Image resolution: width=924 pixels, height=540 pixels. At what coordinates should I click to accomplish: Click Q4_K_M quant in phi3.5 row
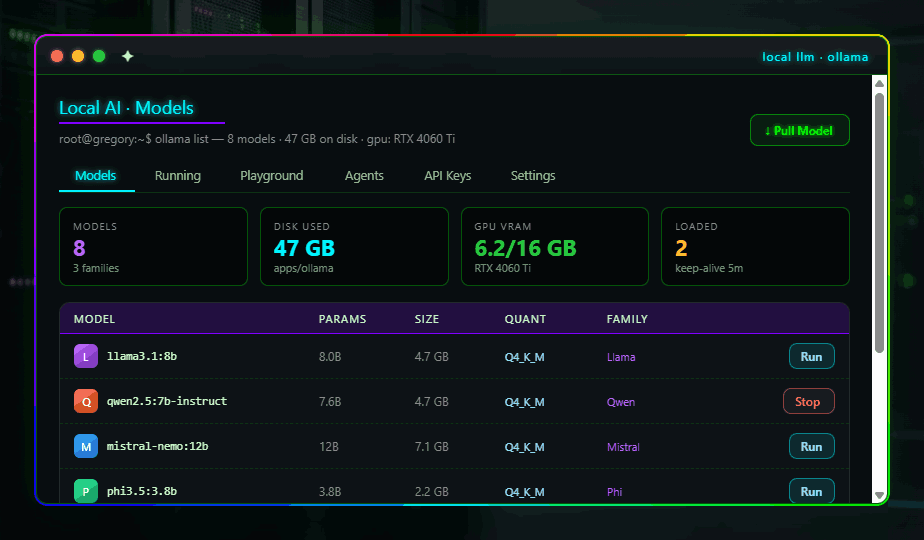(x=524, y=492)
